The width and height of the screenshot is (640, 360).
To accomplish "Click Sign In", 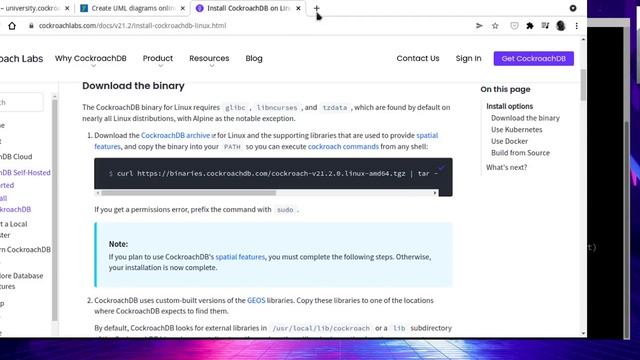I will click(469, 58).
